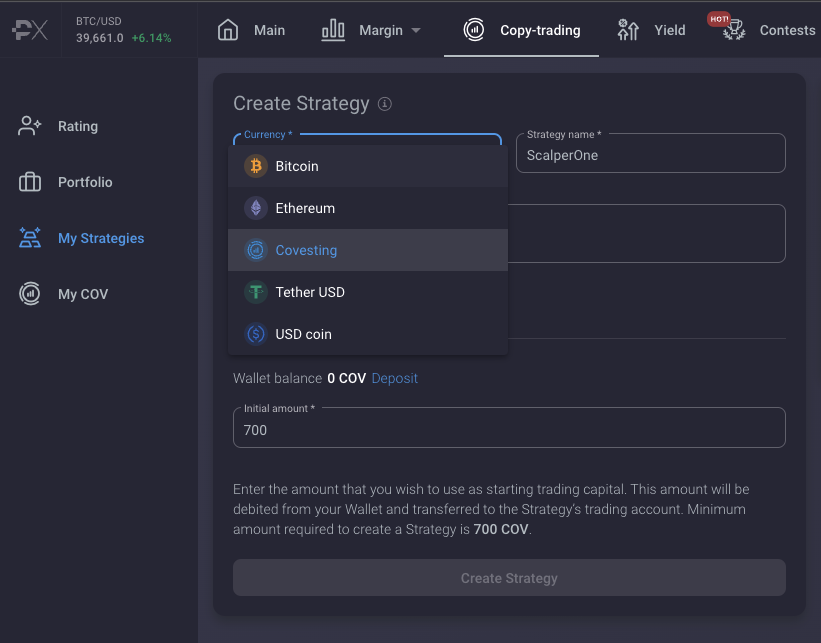Click the Main home icon
Screen dimensions: 821x643
point(228,30)
